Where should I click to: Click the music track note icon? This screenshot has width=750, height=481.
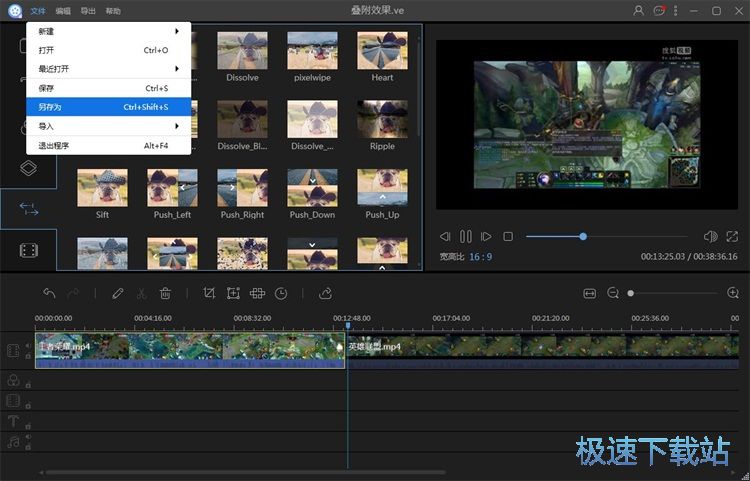(x=13, y=442)
